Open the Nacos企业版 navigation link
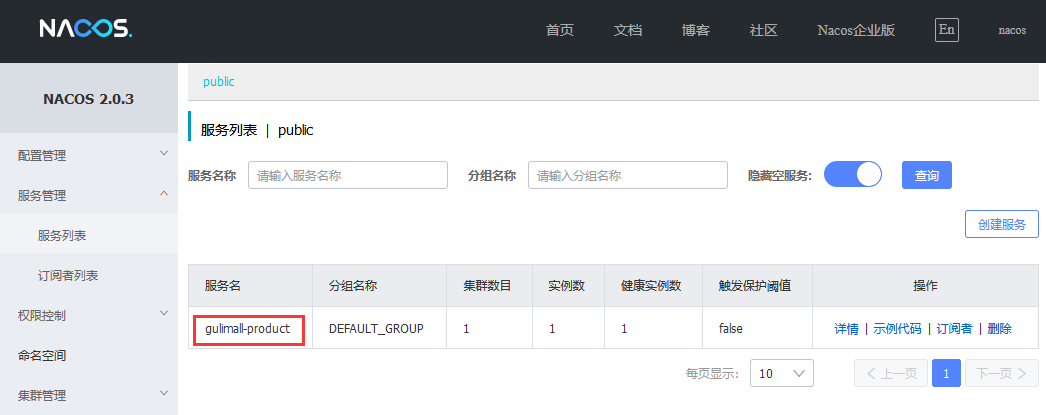Screen dimensions: 1046x415 [x=856, y=30]
